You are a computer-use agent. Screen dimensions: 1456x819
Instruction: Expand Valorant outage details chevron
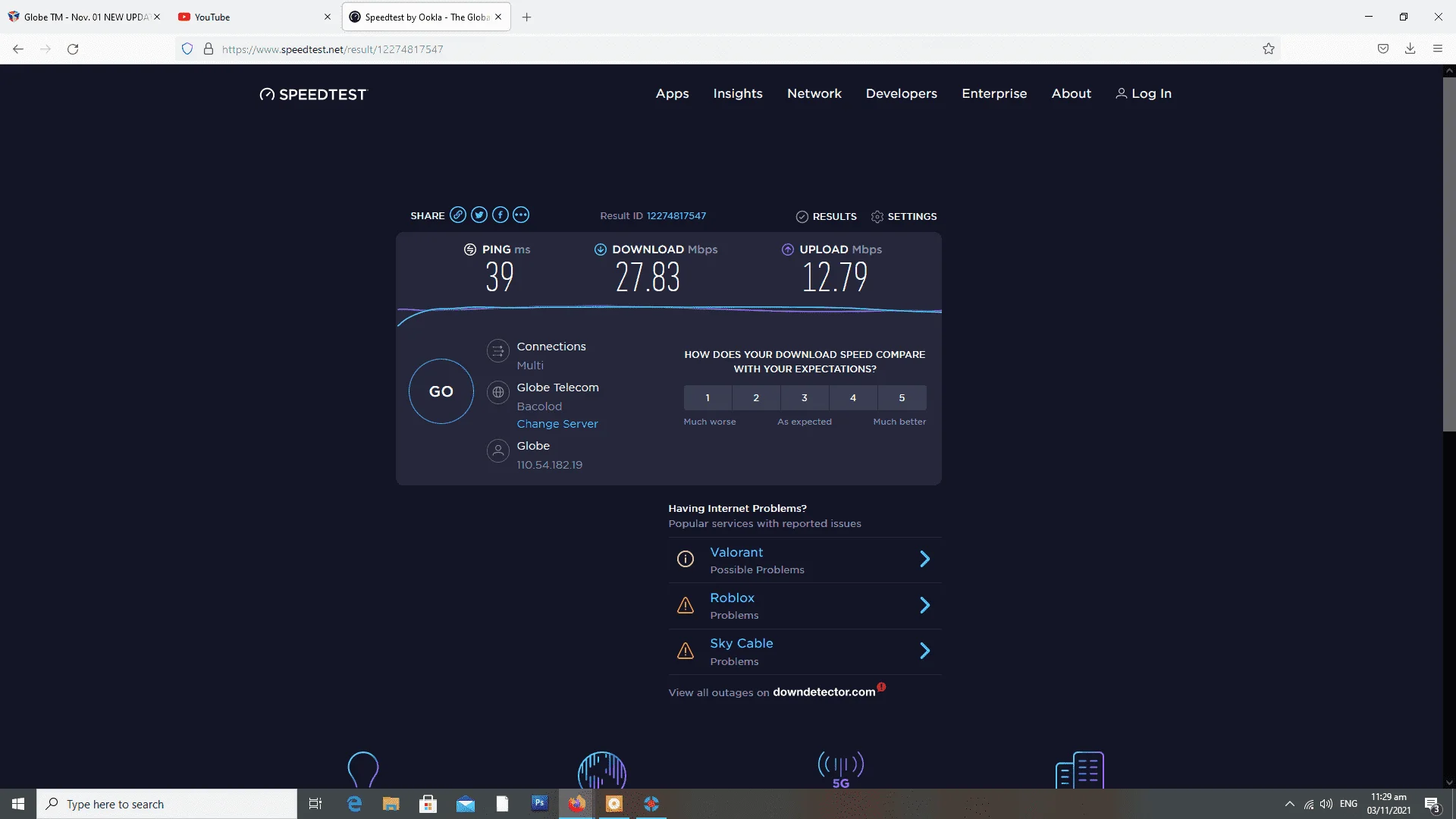tap(924, 560)
